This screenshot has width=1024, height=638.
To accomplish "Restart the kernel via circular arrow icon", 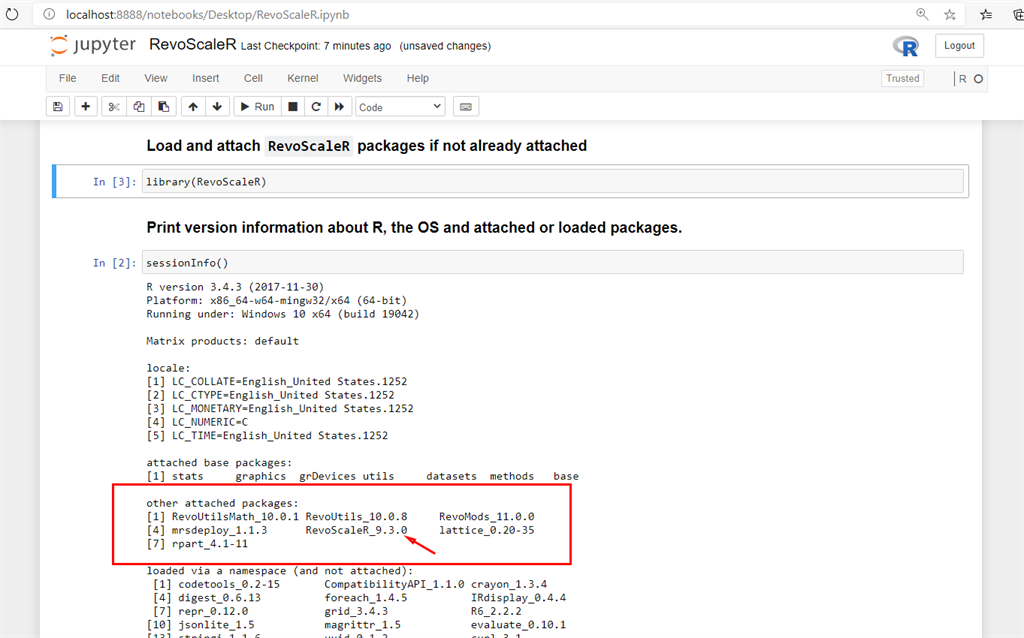I will 315,106.
